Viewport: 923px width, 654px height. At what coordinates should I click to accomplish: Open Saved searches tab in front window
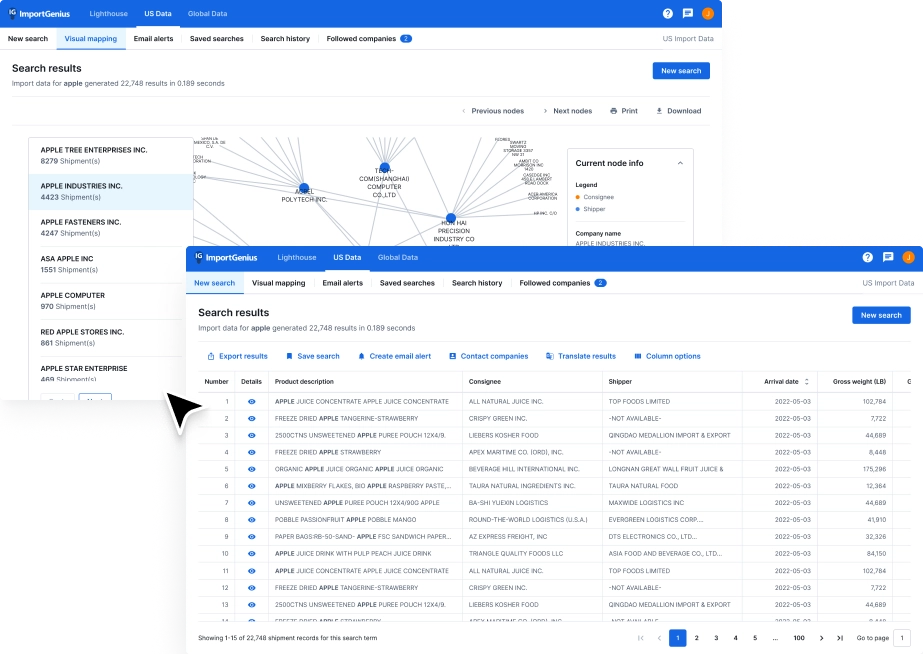point(407,283)
